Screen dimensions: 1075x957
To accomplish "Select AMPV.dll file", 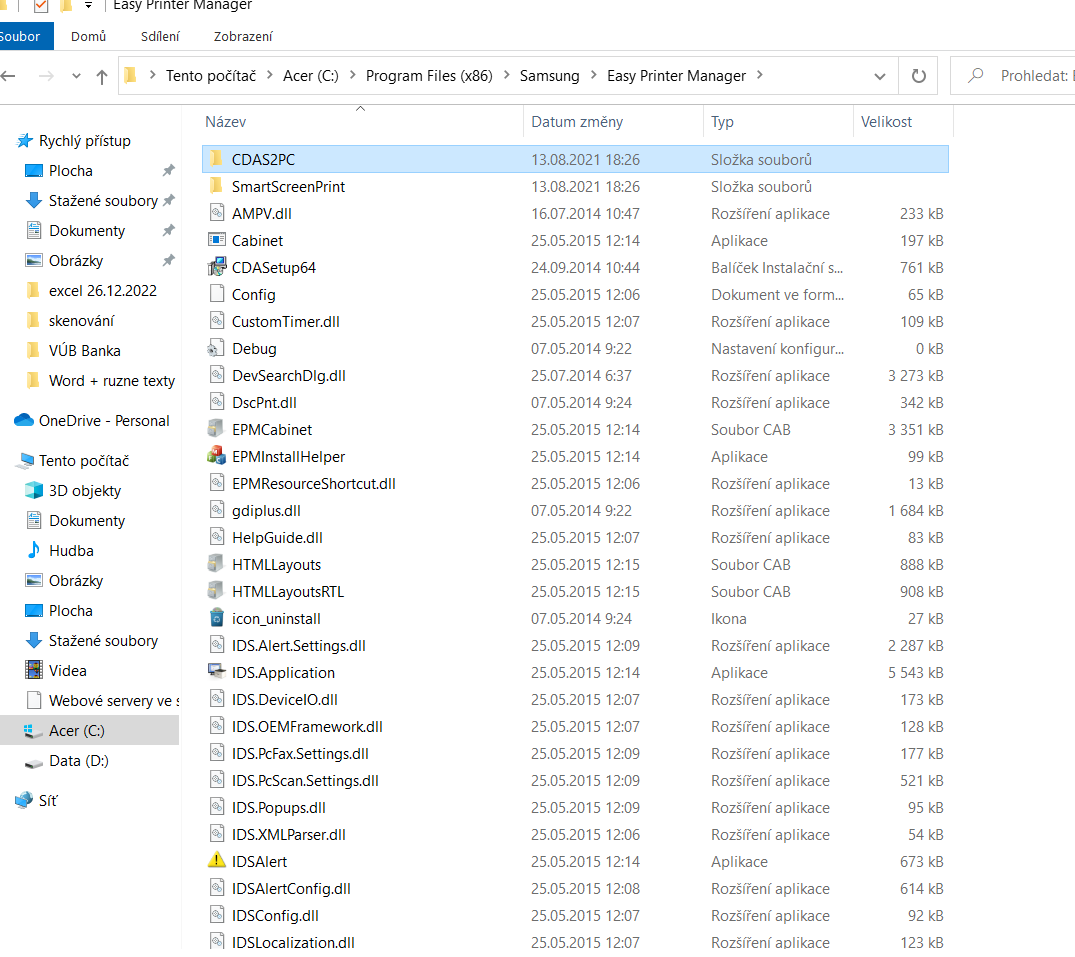I will pos(262,214).
